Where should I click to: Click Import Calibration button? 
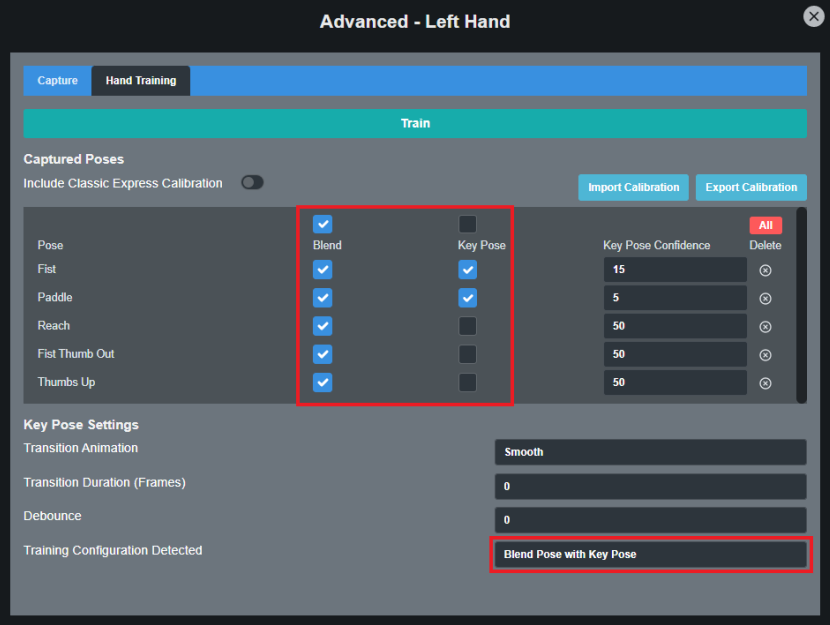coord(633,187)
